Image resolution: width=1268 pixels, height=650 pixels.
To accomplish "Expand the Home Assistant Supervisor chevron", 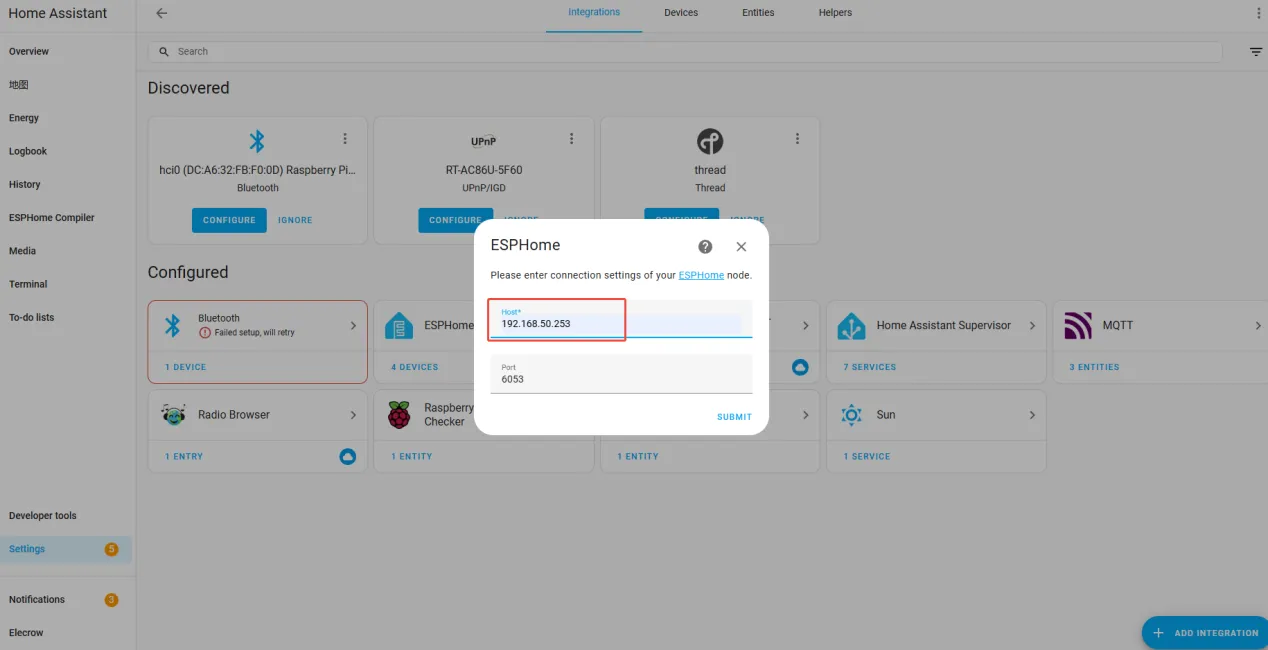I will click(x=1032, y=326).
